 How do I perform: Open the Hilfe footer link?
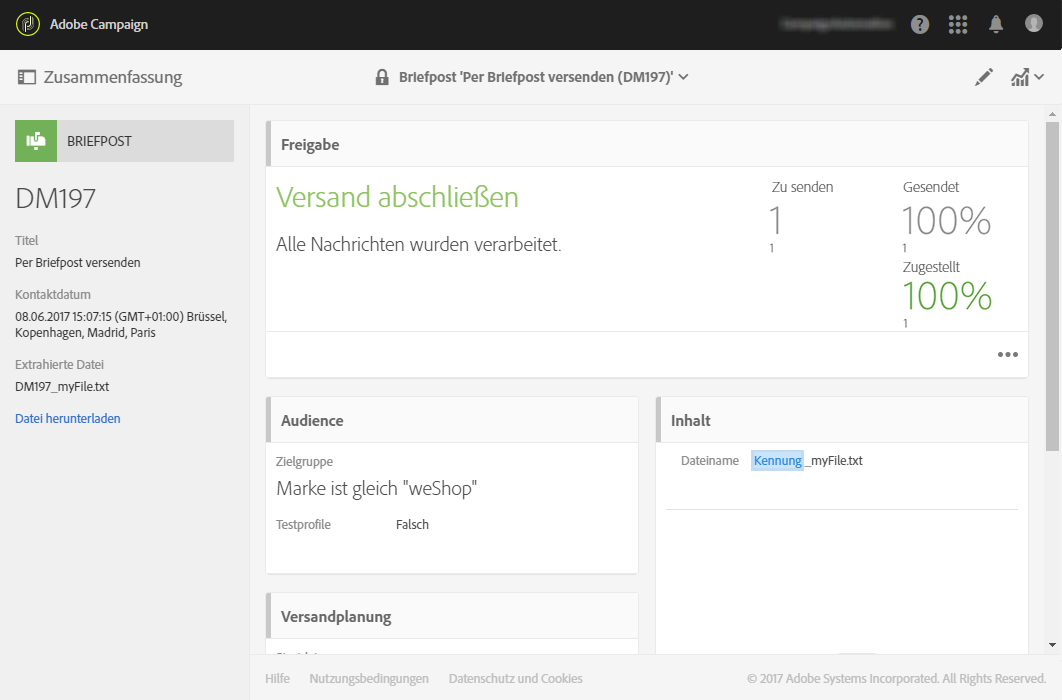pos(277,678)
